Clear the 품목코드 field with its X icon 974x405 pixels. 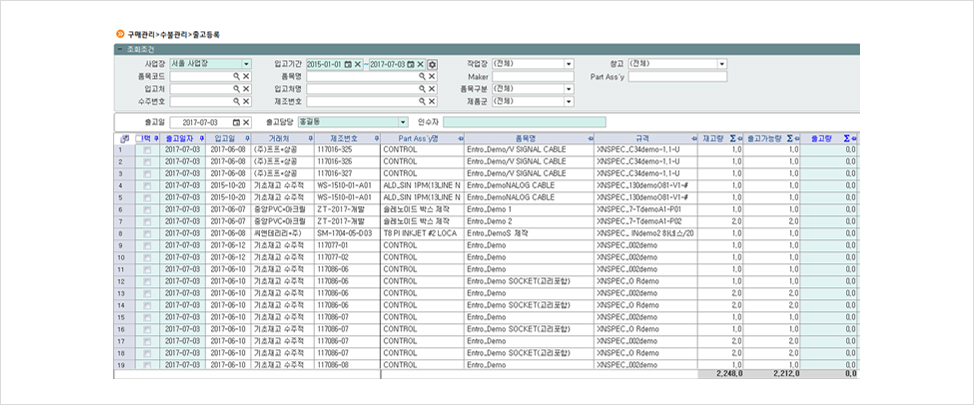(246, 76)
